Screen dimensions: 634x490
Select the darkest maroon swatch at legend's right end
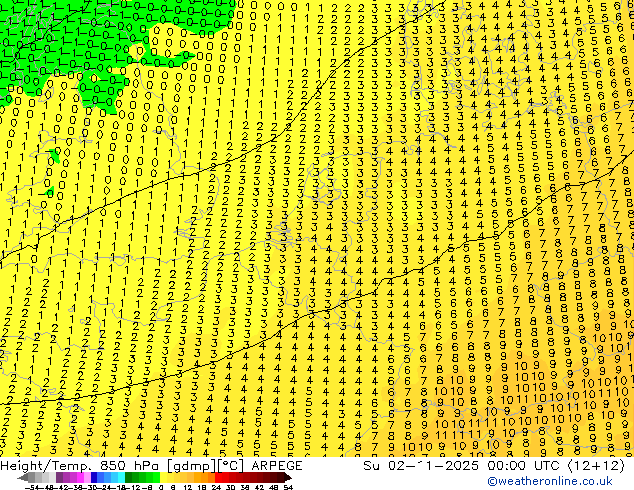288,478
